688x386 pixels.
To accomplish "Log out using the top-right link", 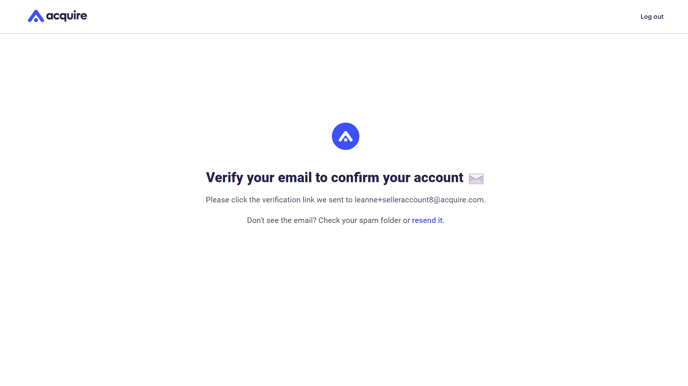I will tap(652, 17).
